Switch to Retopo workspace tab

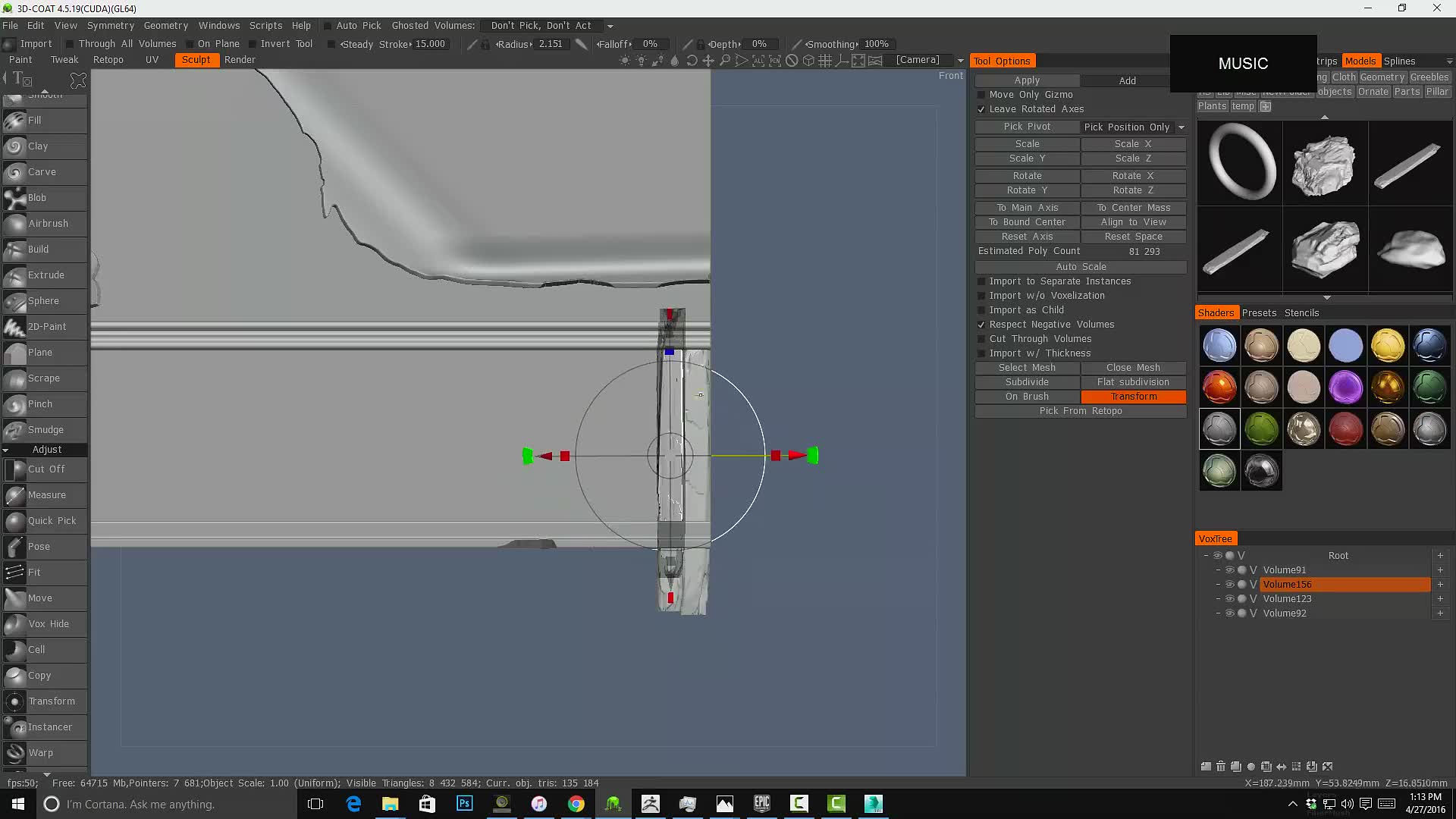coord(107,59)
